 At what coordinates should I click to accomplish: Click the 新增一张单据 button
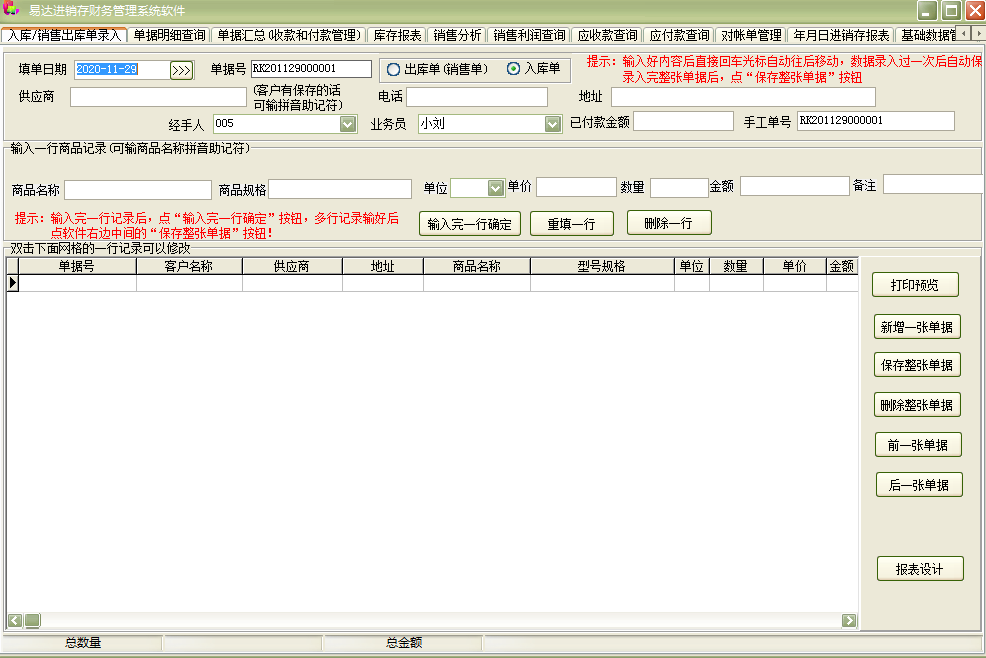point(917,327)
